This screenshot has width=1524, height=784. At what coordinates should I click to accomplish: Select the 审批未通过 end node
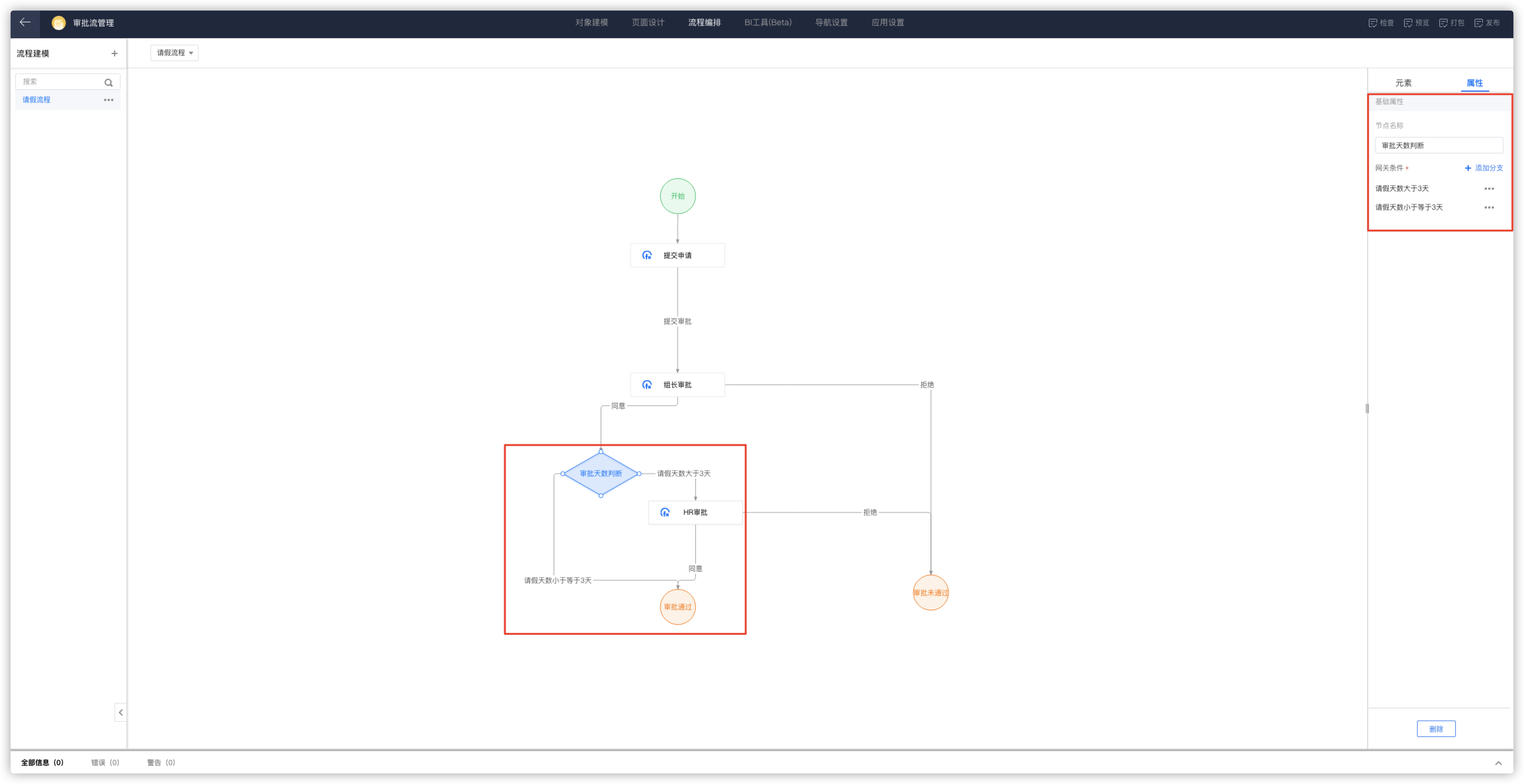pos(931,592)
